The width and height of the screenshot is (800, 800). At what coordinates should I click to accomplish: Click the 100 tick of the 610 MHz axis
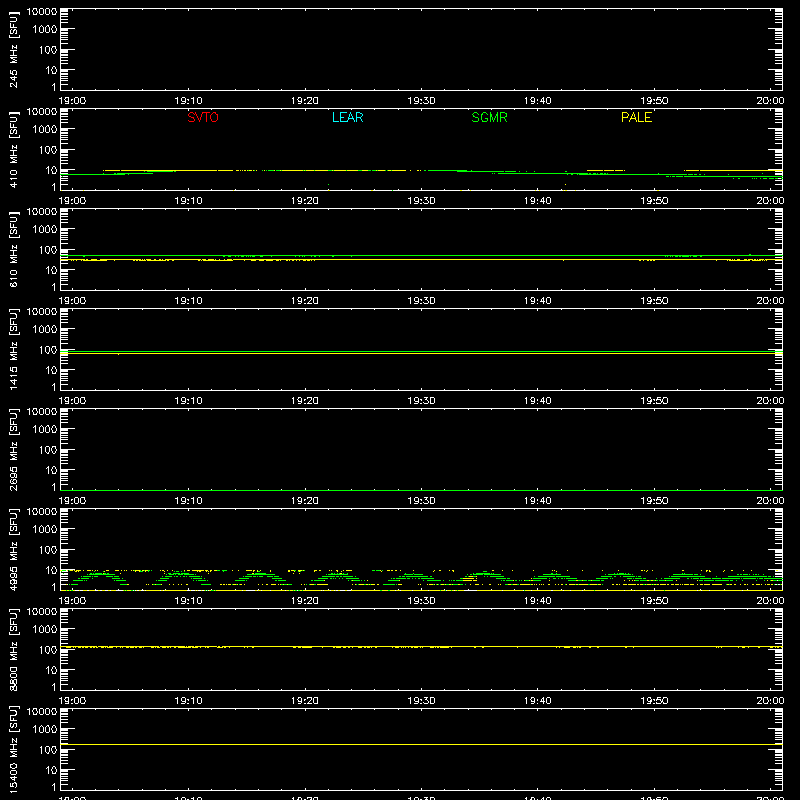pos(48,250)
